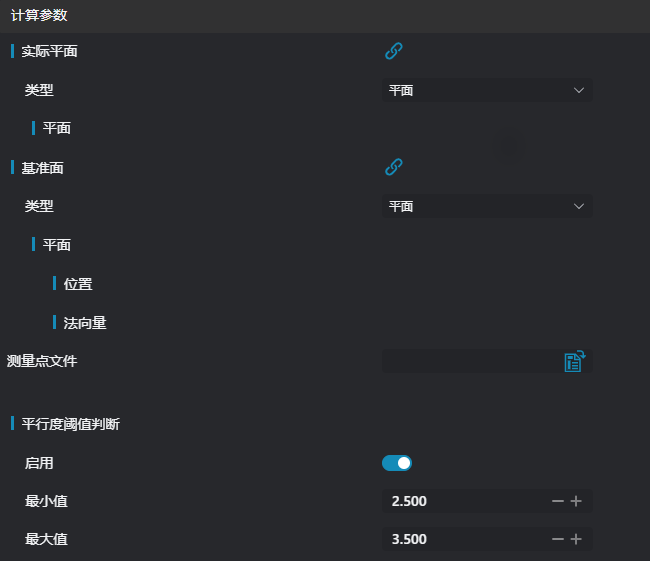Click the link icon beside 基准面
The image size is (650, 561).
tap(394, 167)
